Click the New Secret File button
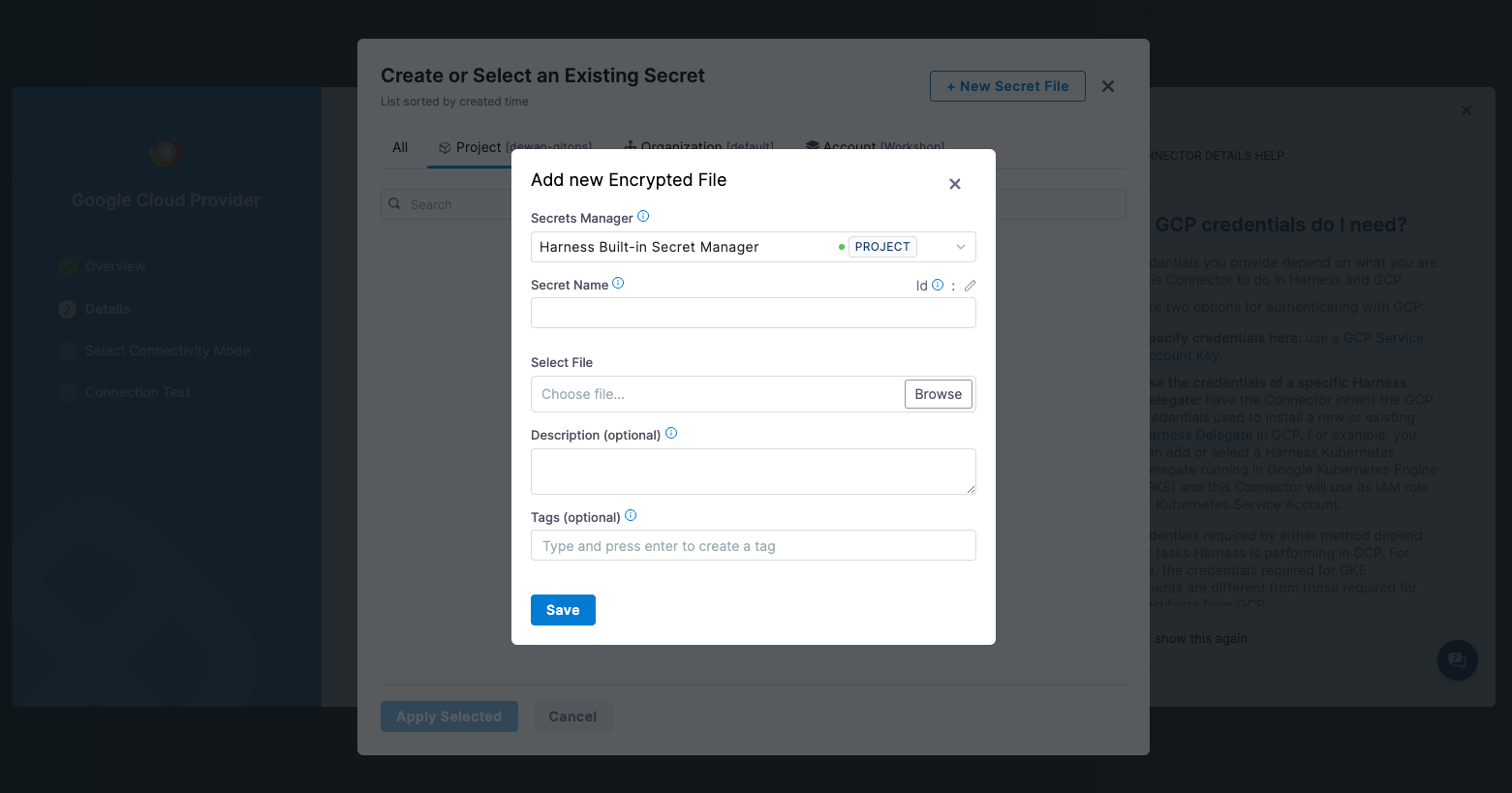The image size is (1512, 793). tap(1007, 86)
